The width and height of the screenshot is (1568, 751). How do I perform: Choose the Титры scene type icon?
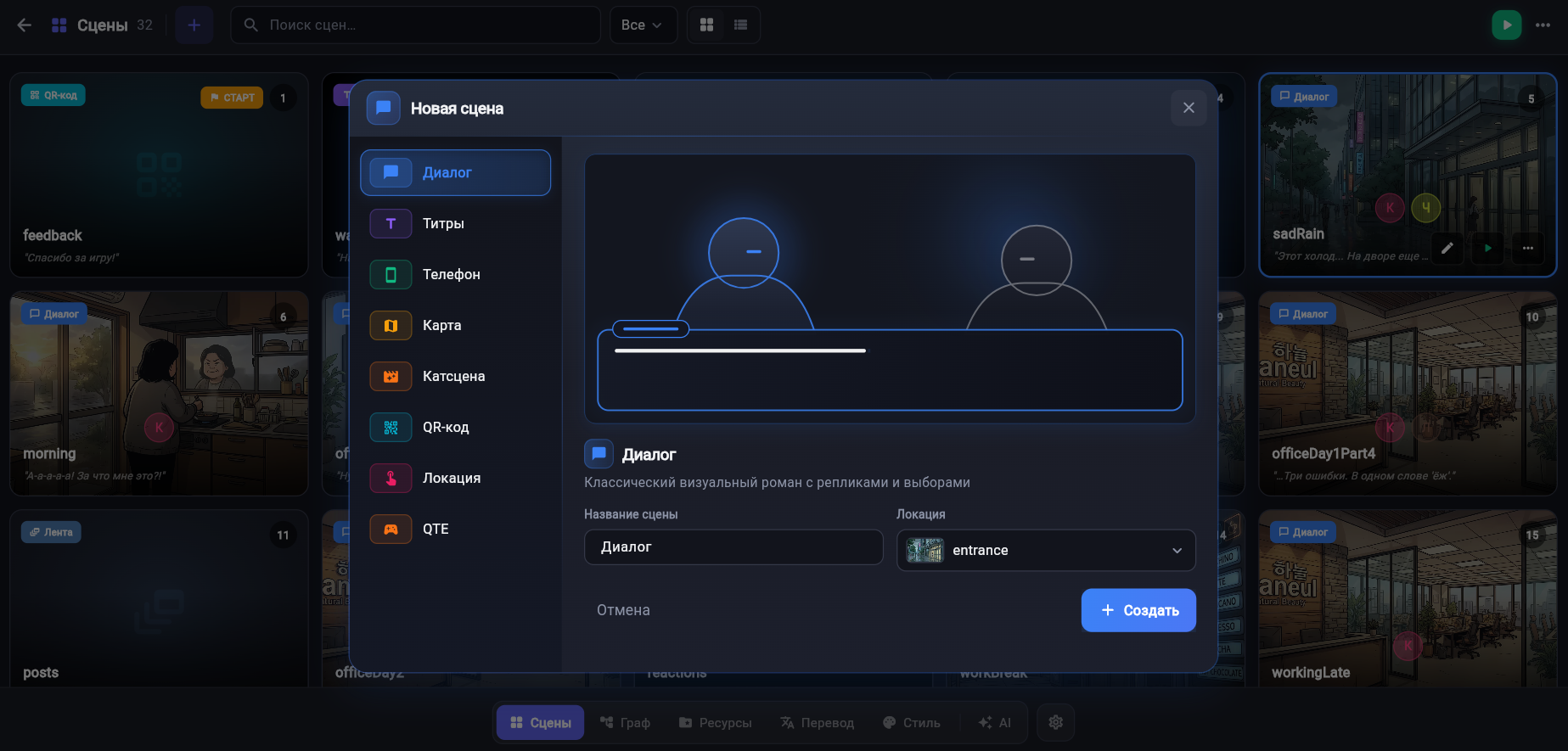(391, 223)
